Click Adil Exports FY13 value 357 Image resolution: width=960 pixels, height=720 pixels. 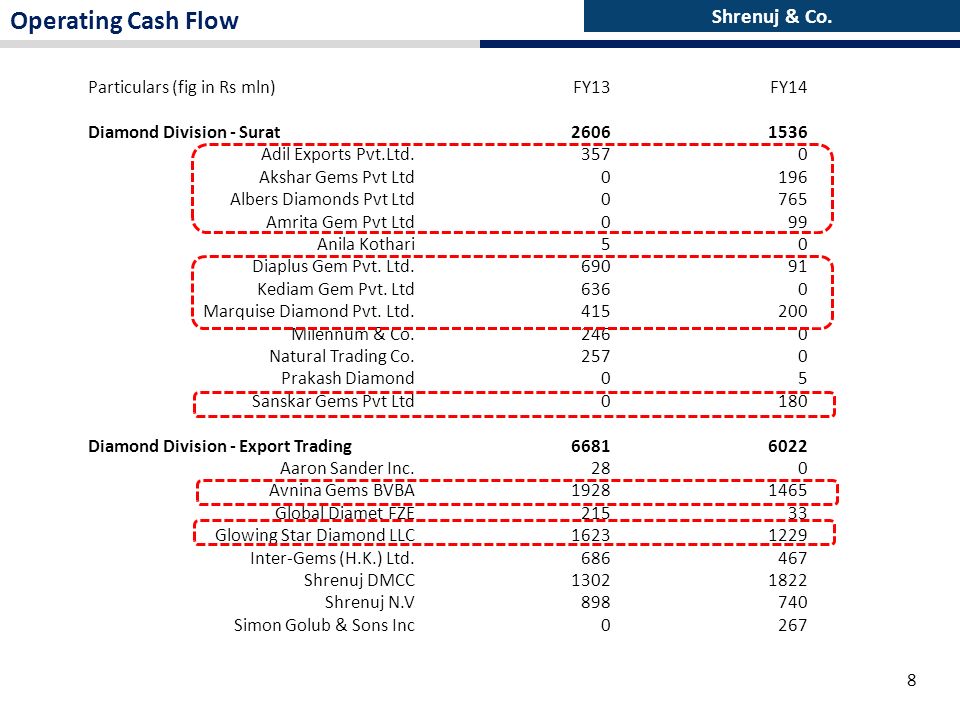pyautogui.click(x=596, y=154)
